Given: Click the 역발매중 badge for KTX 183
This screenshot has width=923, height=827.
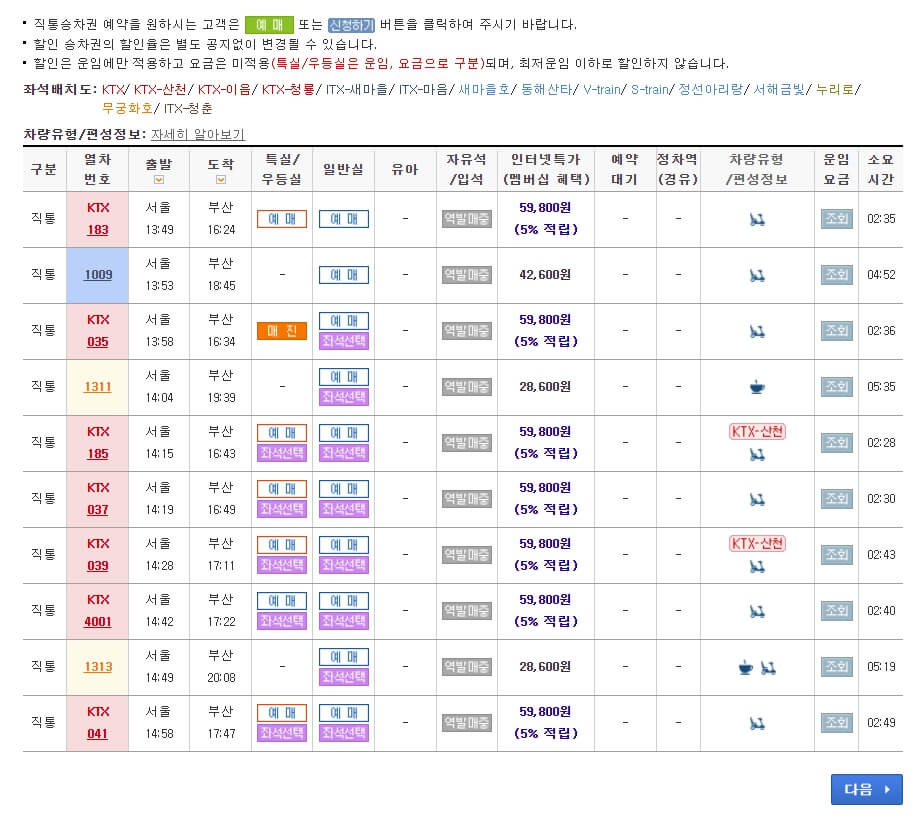Looking at the screenshot, I should [x=466, y=219].
